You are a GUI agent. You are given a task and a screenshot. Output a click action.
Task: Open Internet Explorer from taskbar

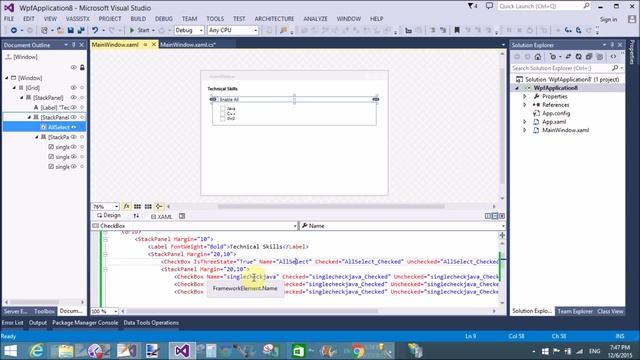pos(37,351)
